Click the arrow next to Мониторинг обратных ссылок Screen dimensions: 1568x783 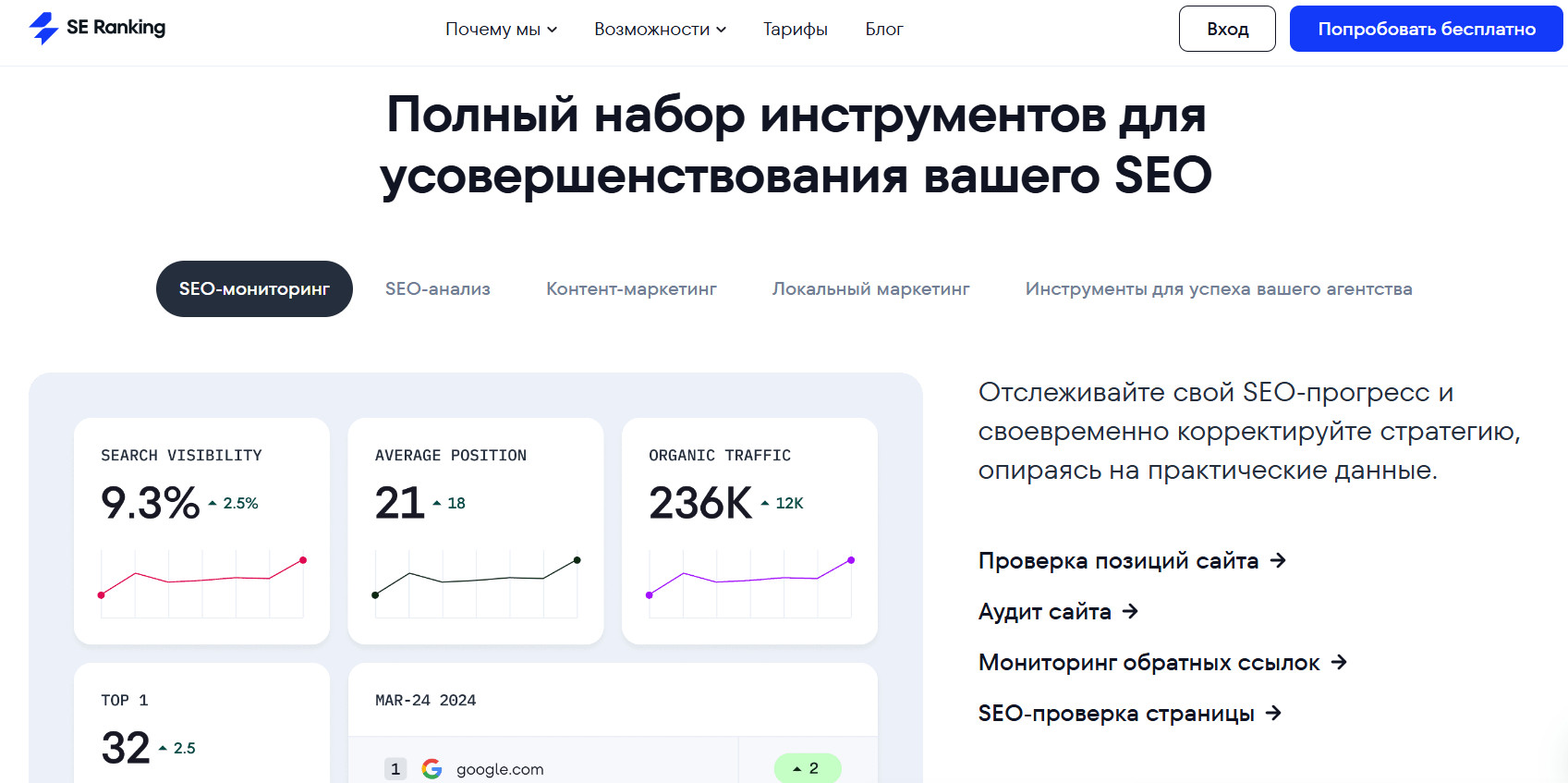click(x=1339, y=662)
